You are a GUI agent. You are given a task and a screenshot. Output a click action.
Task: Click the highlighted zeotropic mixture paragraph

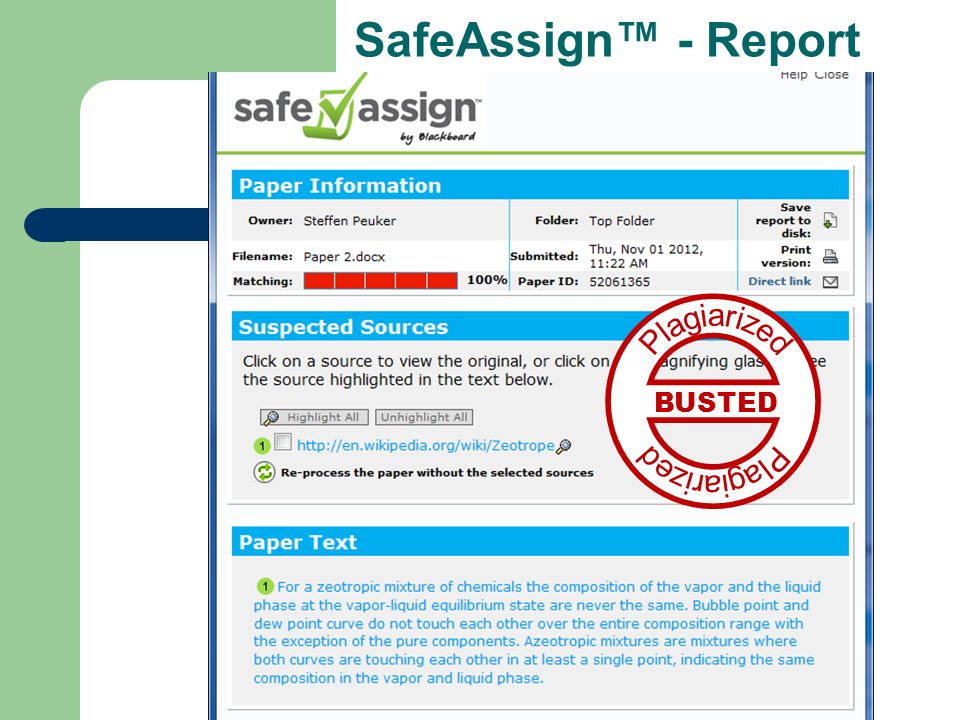tap(537, 632)
